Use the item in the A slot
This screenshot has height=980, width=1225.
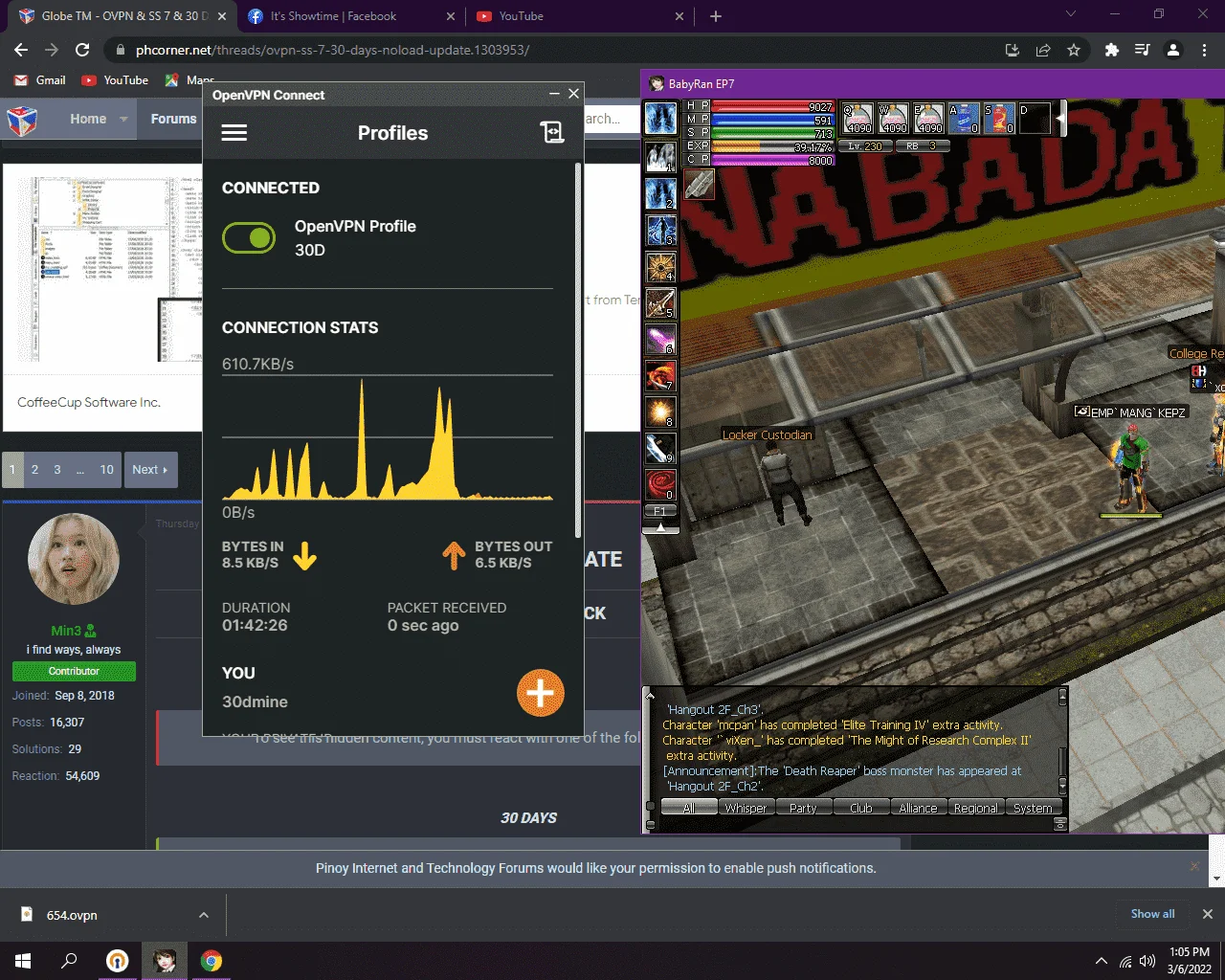[964, 119]
